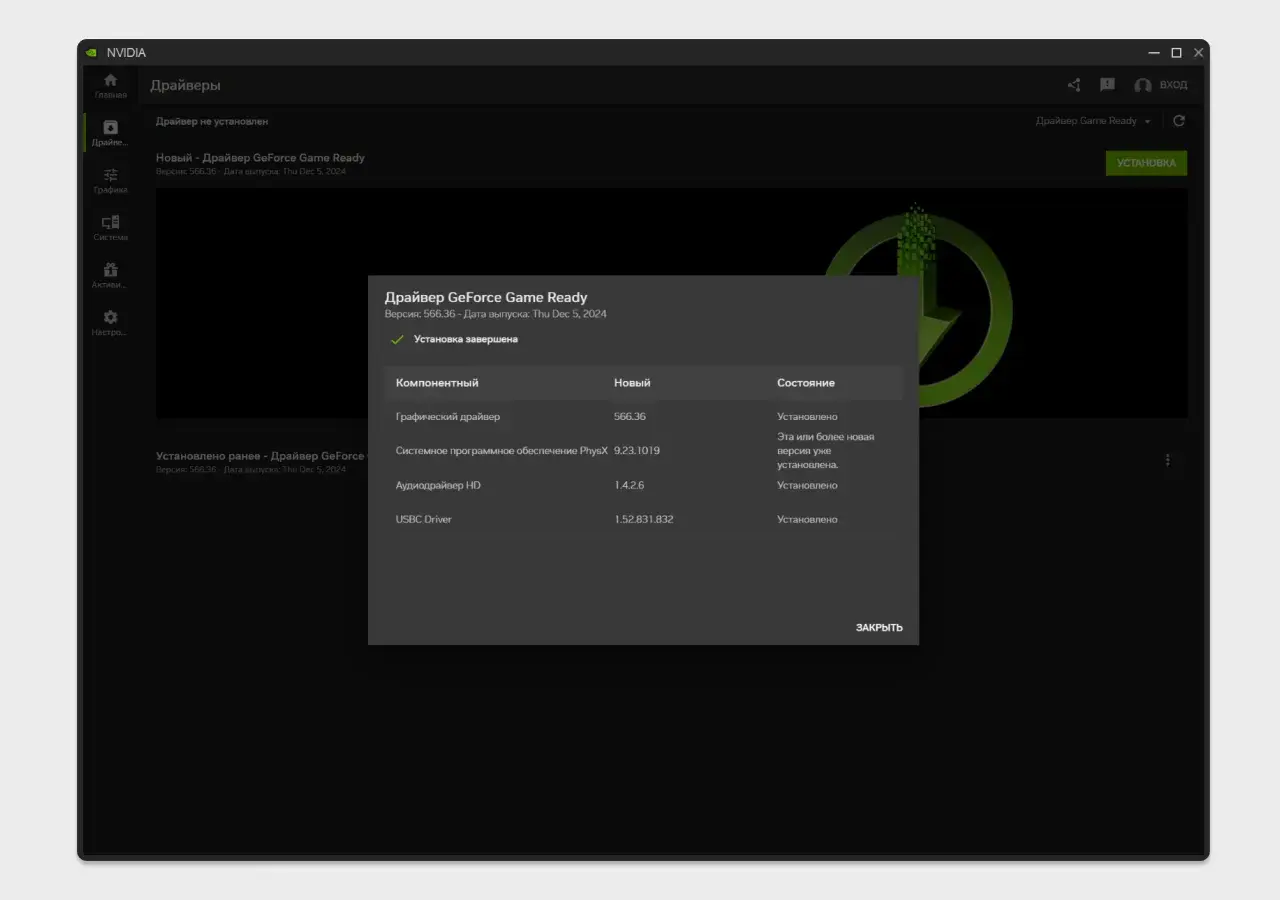Select the Графический драйвер row name
1280x900 pixels.
pos(448,416)
